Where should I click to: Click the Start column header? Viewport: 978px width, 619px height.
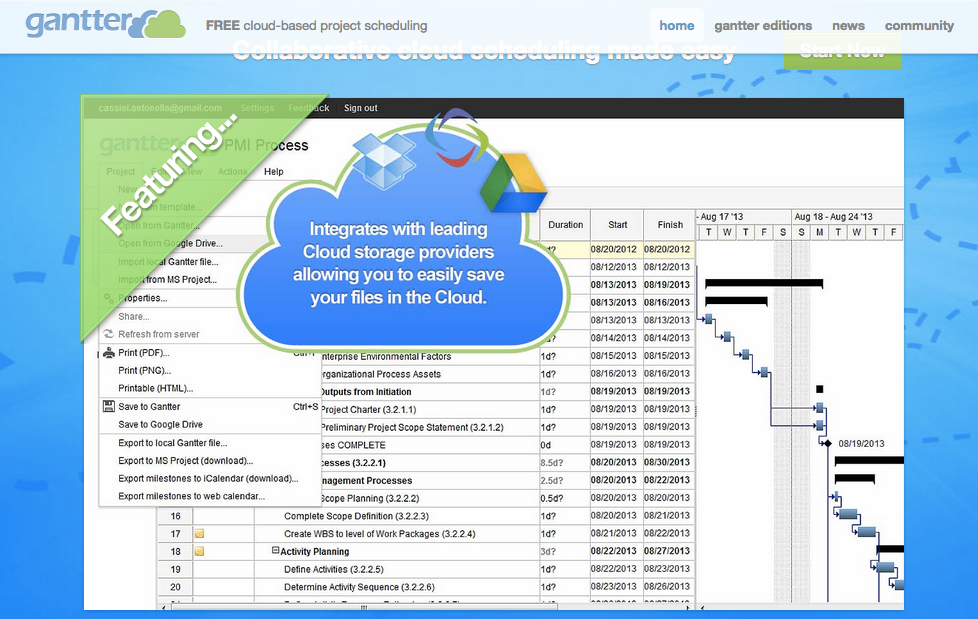click(617, 225)
